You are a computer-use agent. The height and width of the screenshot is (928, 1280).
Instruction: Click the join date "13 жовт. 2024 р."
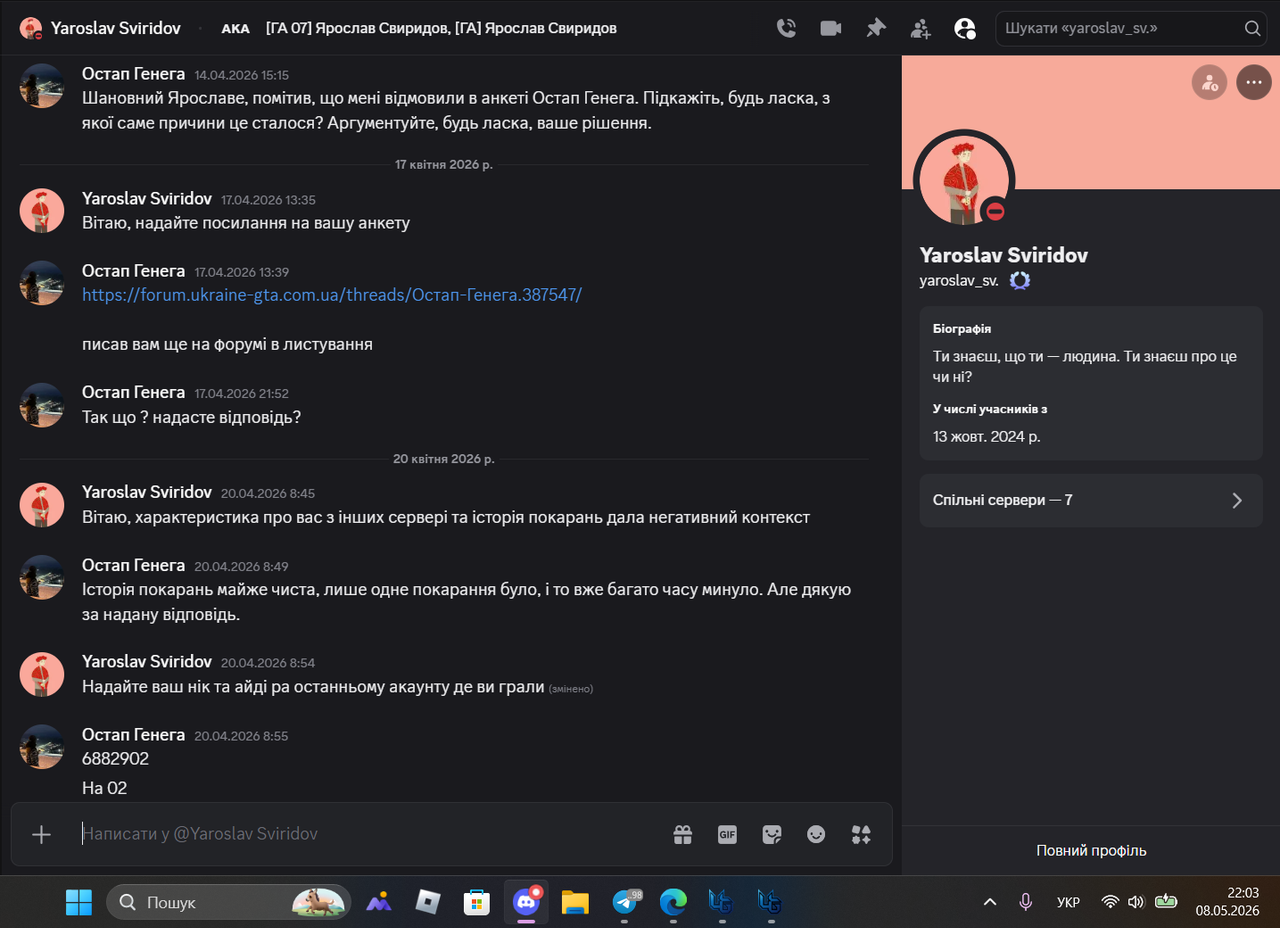coord(987,437)
